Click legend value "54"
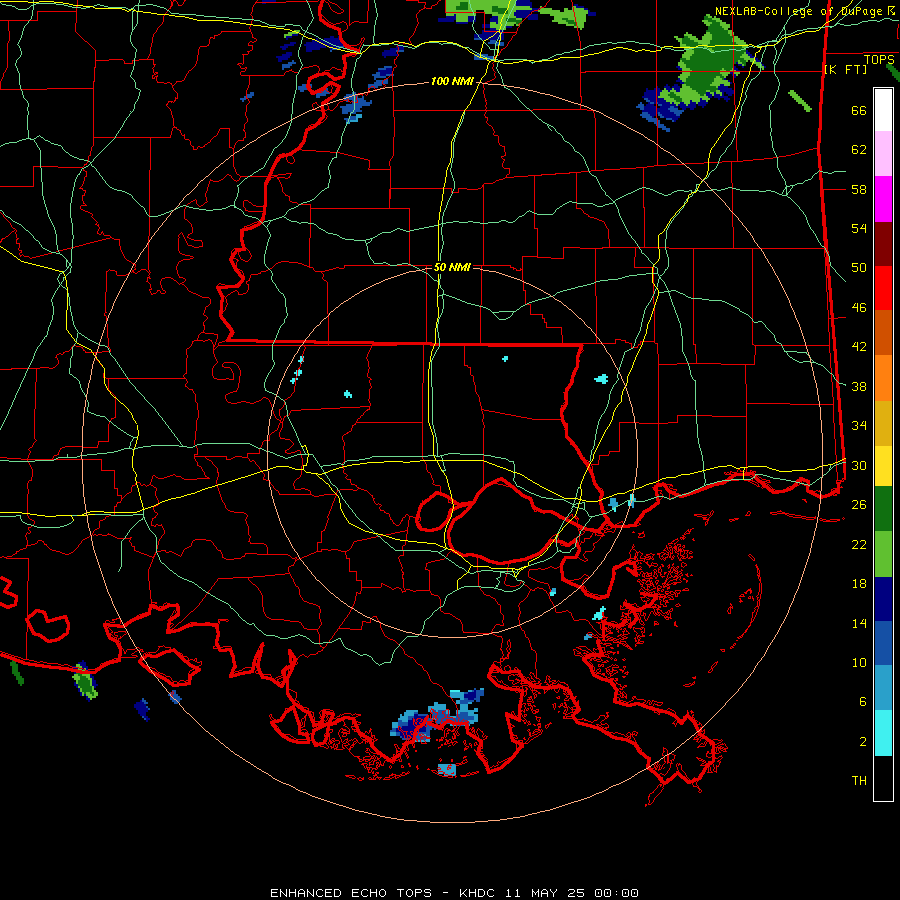 click(x=859, y=228)
